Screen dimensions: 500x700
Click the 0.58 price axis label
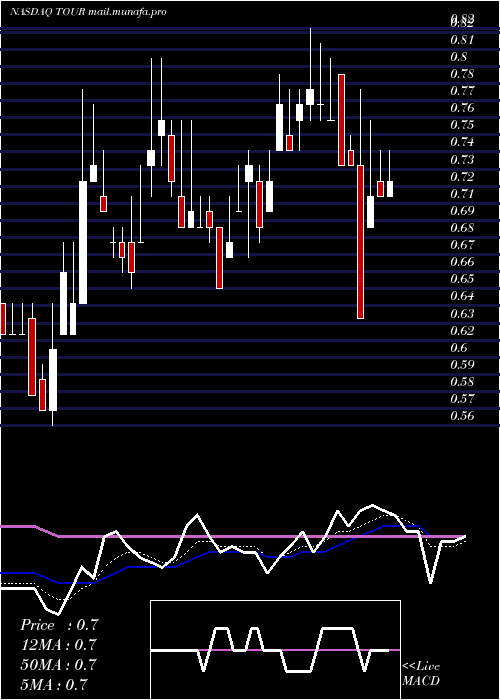(461, 382)
